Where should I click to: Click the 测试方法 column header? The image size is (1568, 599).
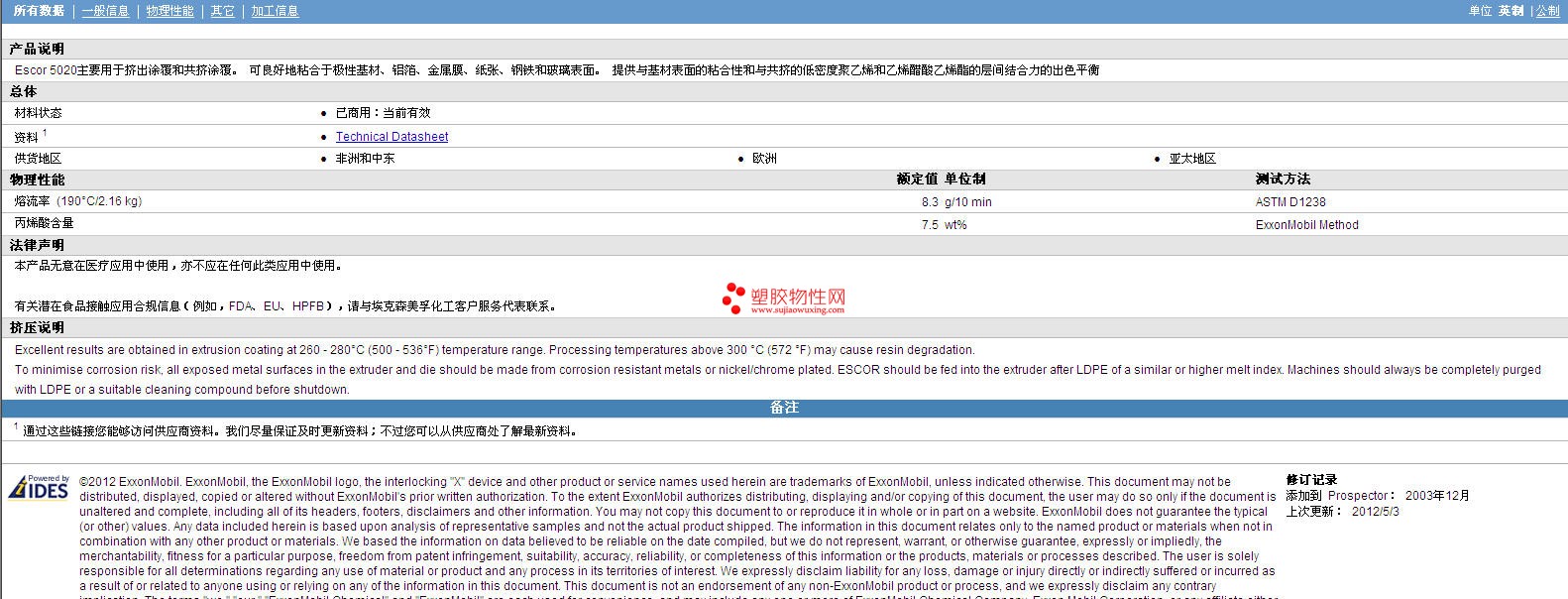click(x=1283, y=180)
